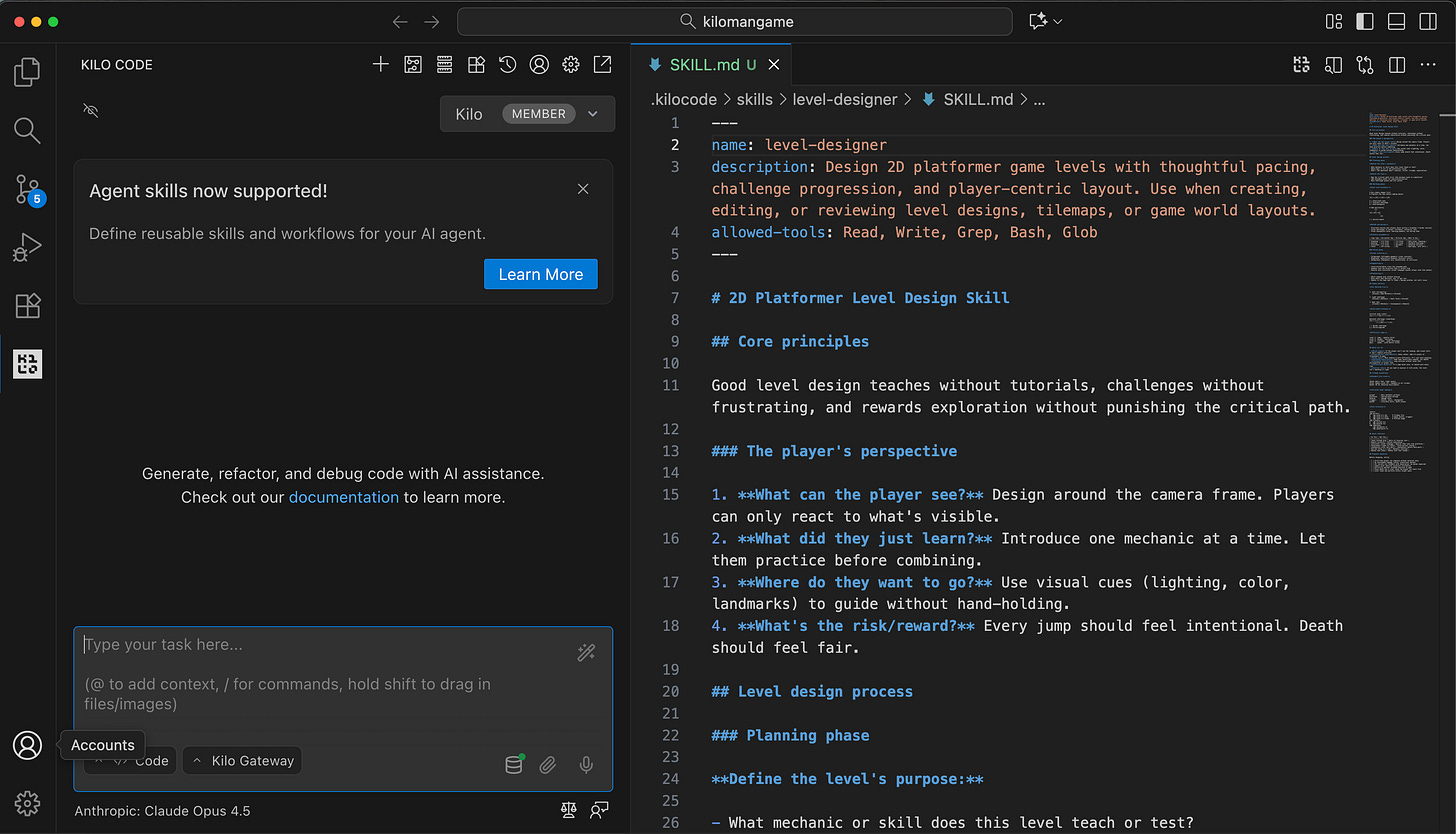Click level-designer in the breadcrumb path
Screen dimensions: 1456x834
click(845, 99)
